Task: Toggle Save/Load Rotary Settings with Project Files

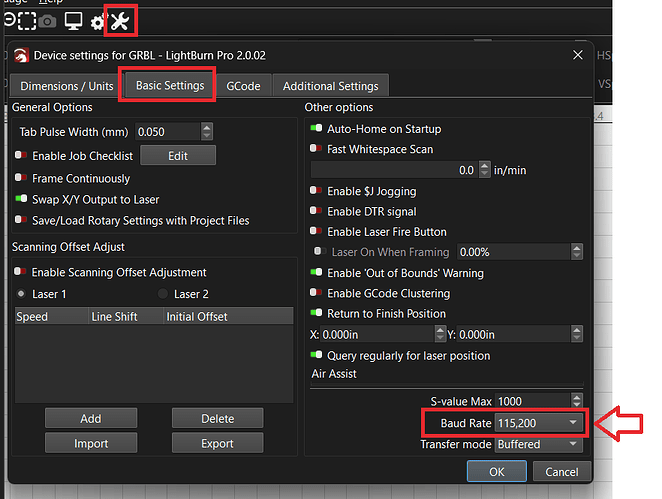Action: (21, 220)
